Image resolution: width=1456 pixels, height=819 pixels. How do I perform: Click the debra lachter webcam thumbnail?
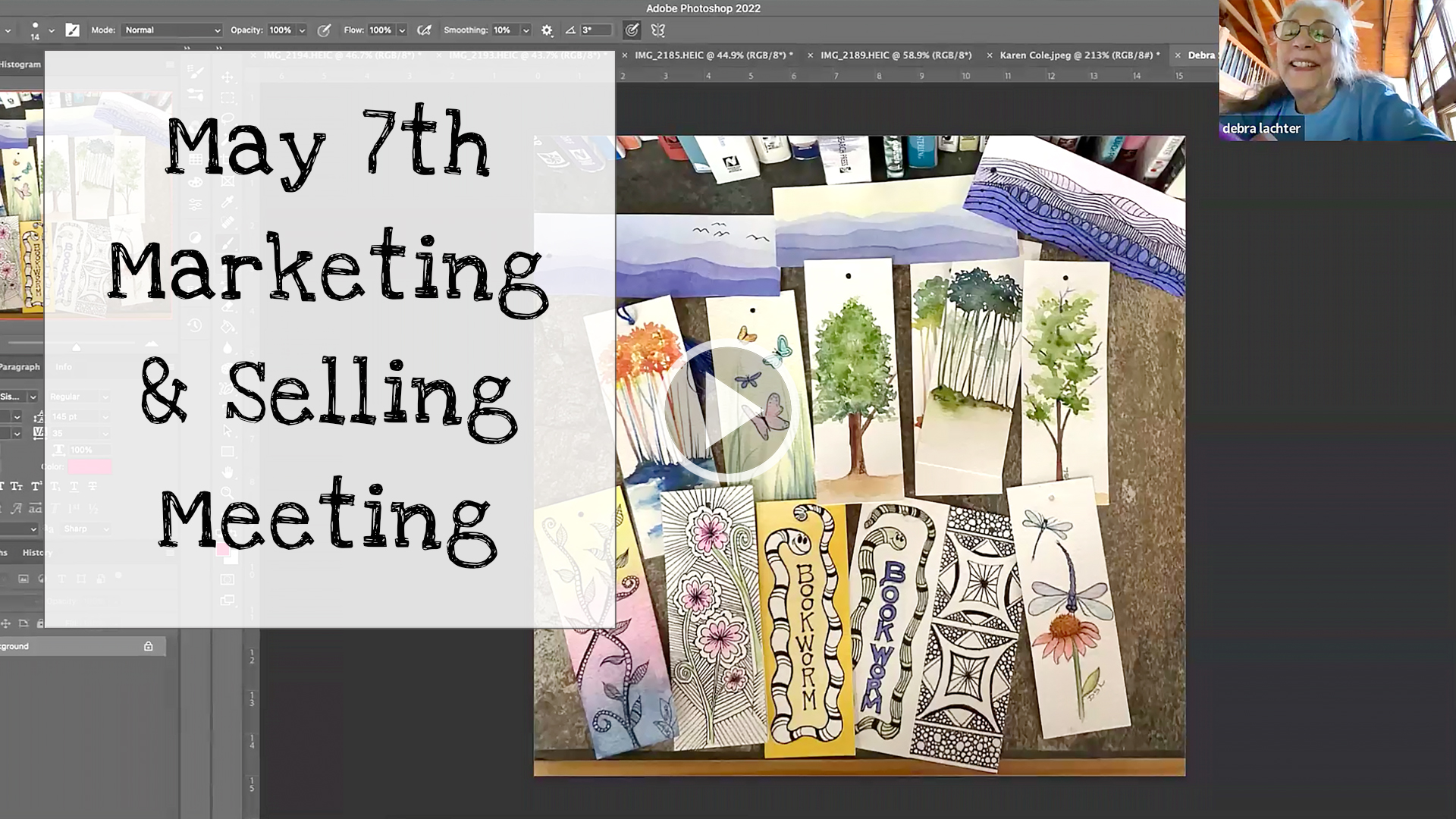(x=1337, y=70)
